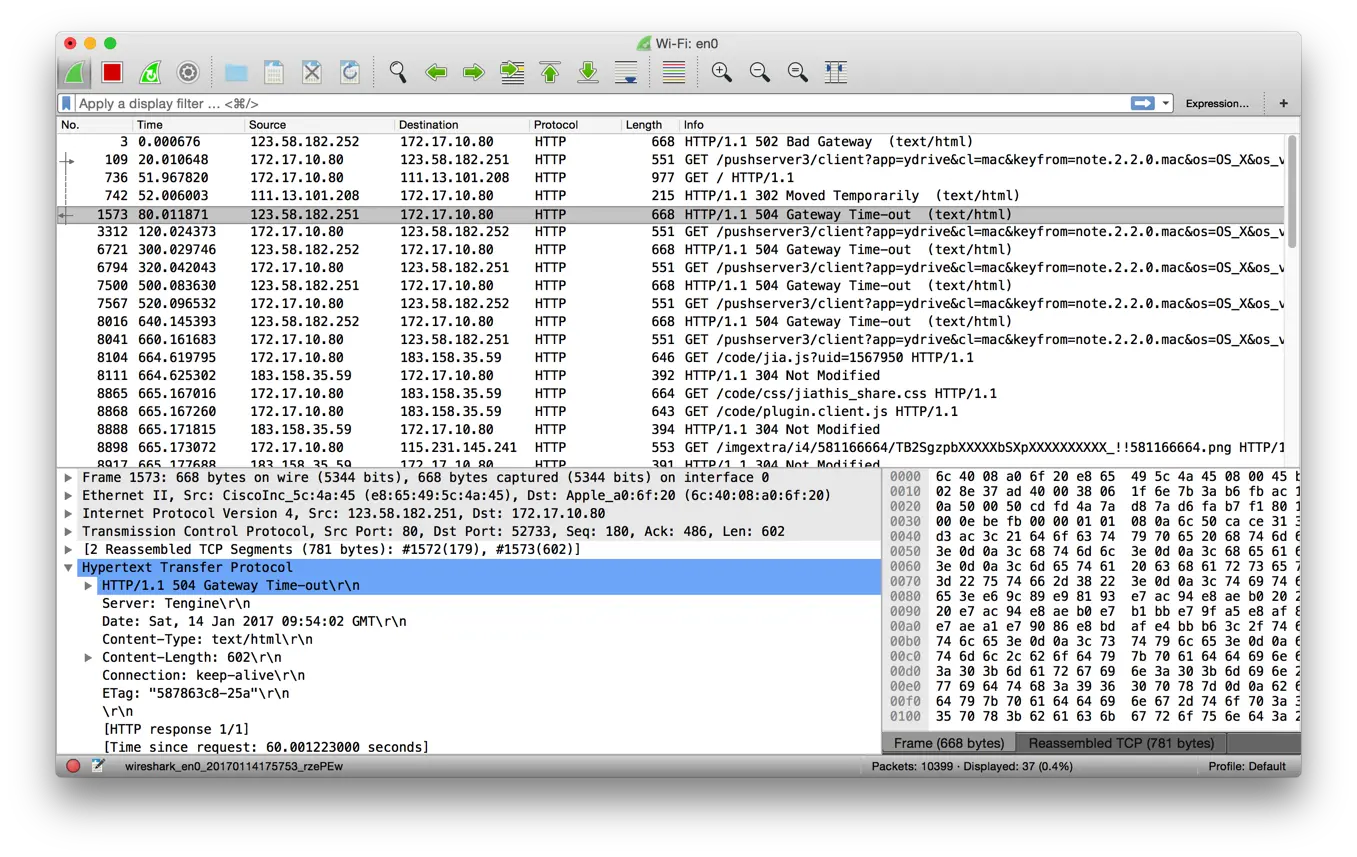Viewport: 1357px width, 857px height.
Task: Toggle auto-scroll during live capture
Action: click(x=626, y=72)
